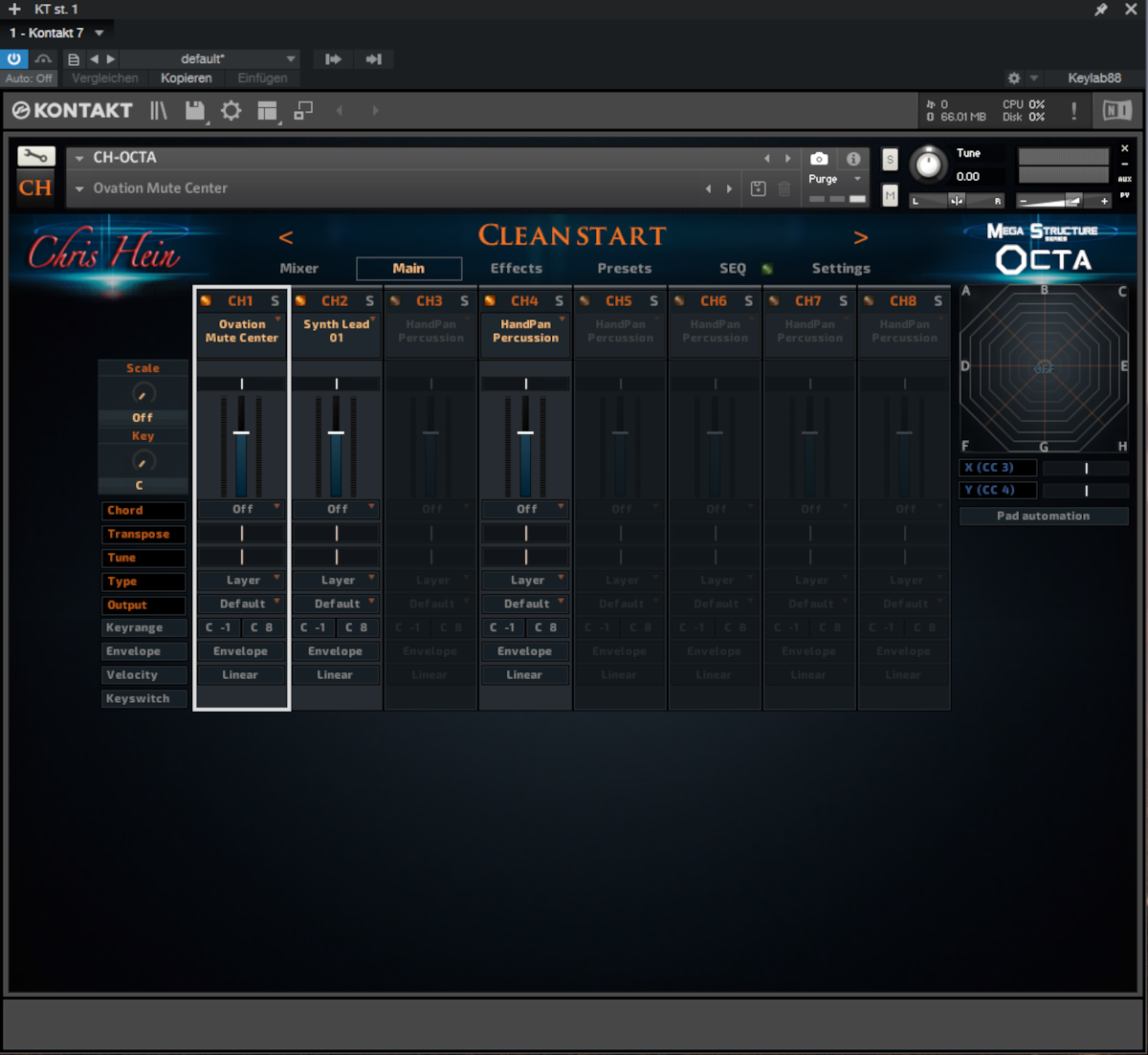Screen dimensions: 1148x1055
Task: Click the sidechain routing arrow icon
Action: coord(333,59)
